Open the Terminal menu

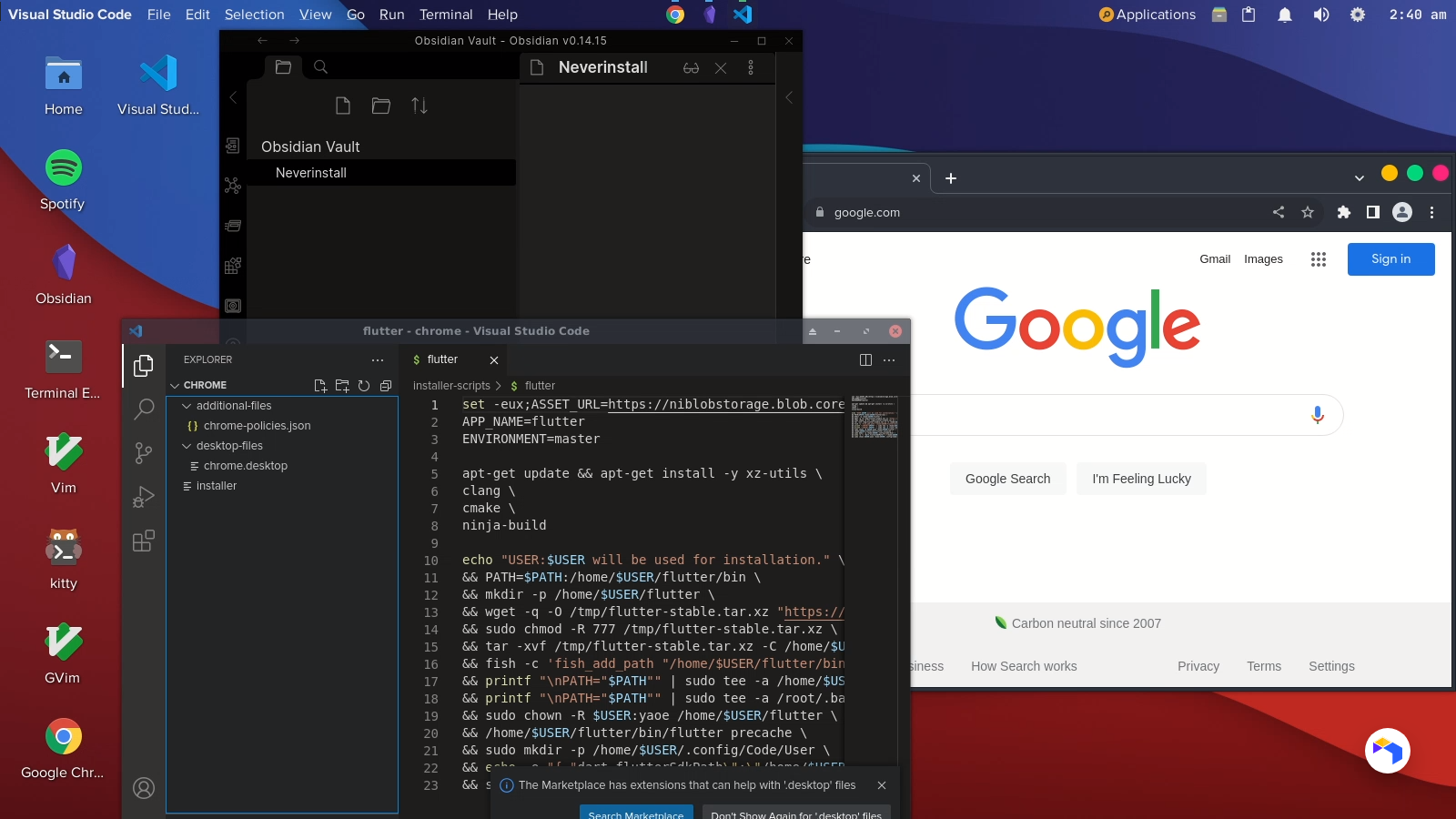446,15
